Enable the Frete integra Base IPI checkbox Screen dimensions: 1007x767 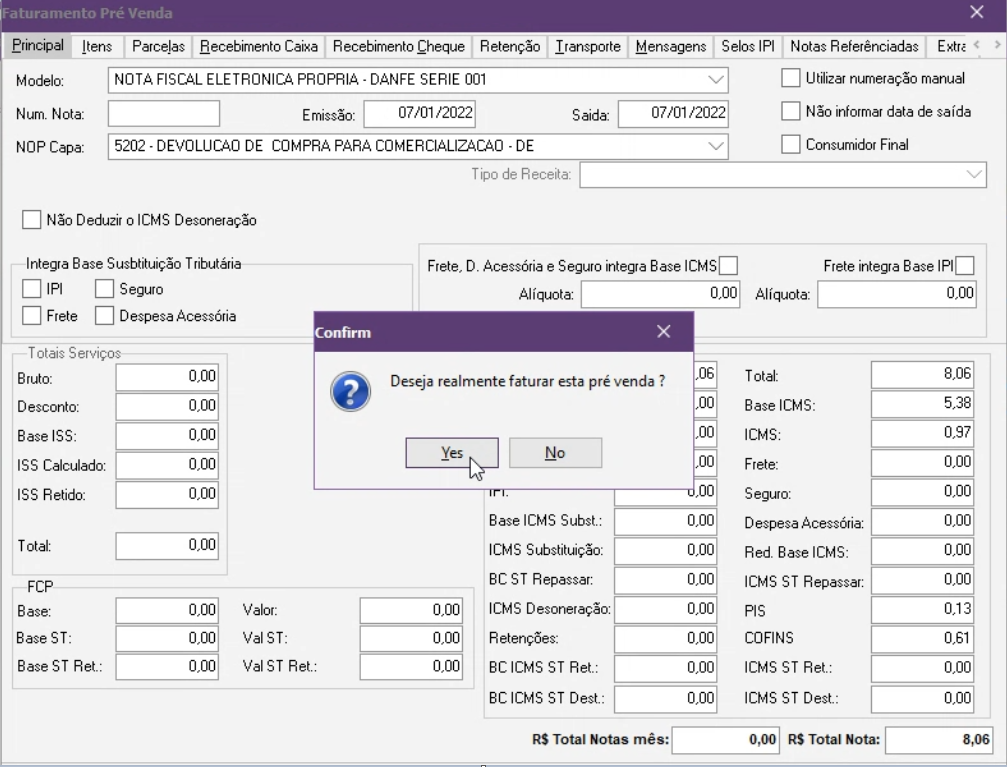(965, 265)
